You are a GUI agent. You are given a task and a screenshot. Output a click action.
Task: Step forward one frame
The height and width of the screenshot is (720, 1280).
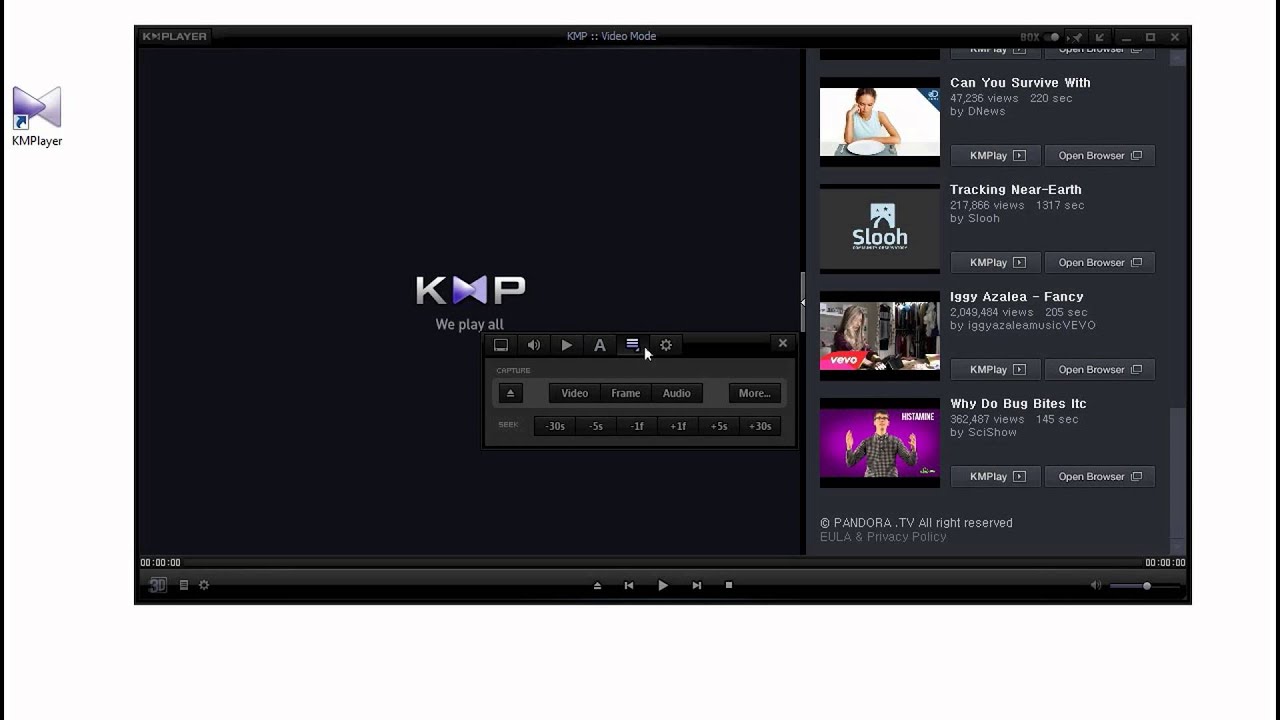click(x=678, y=426)
